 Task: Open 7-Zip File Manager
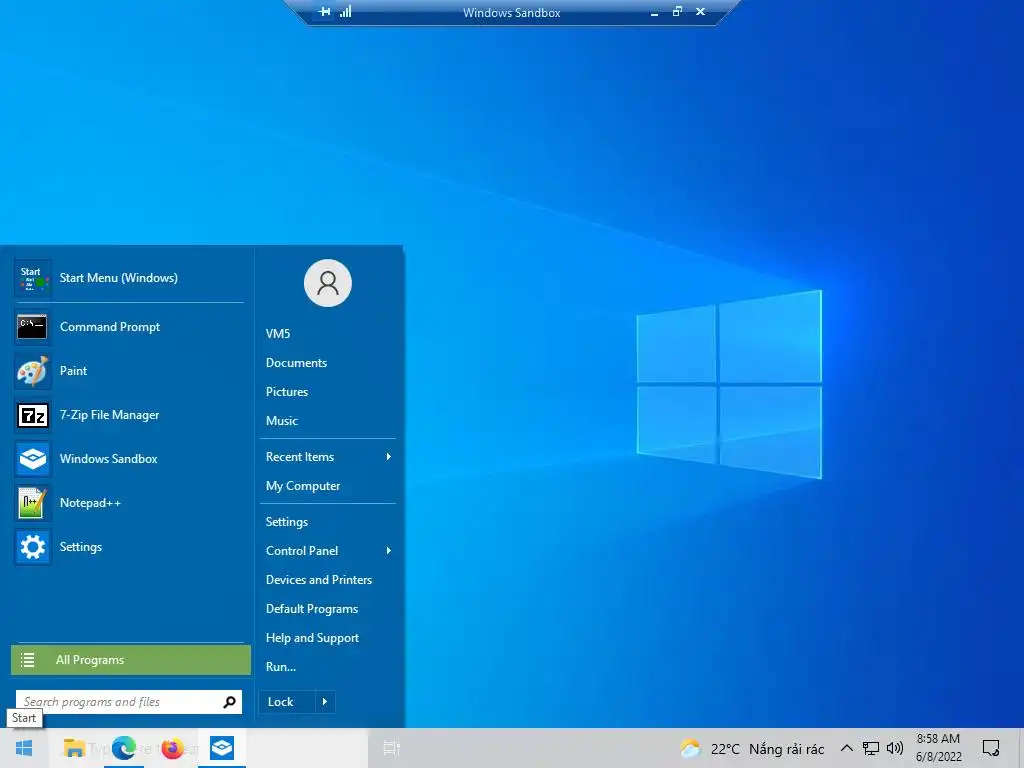pyautogui.click(x=129, y=415)
